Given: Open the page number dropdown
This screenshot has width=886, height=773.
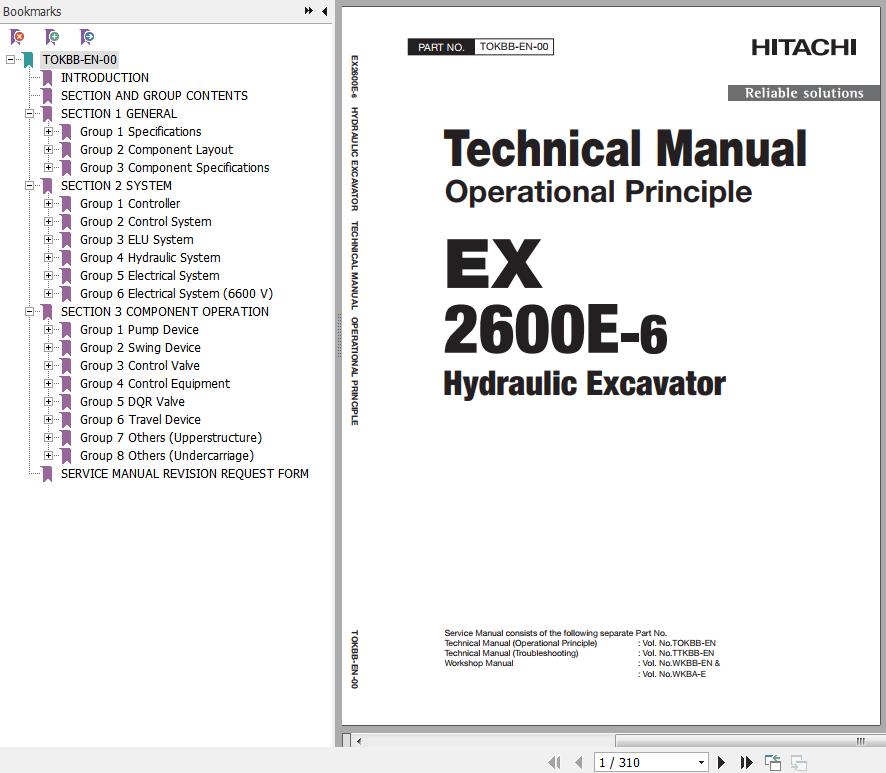Looking at the screenshot, I should tap(700, 762).
